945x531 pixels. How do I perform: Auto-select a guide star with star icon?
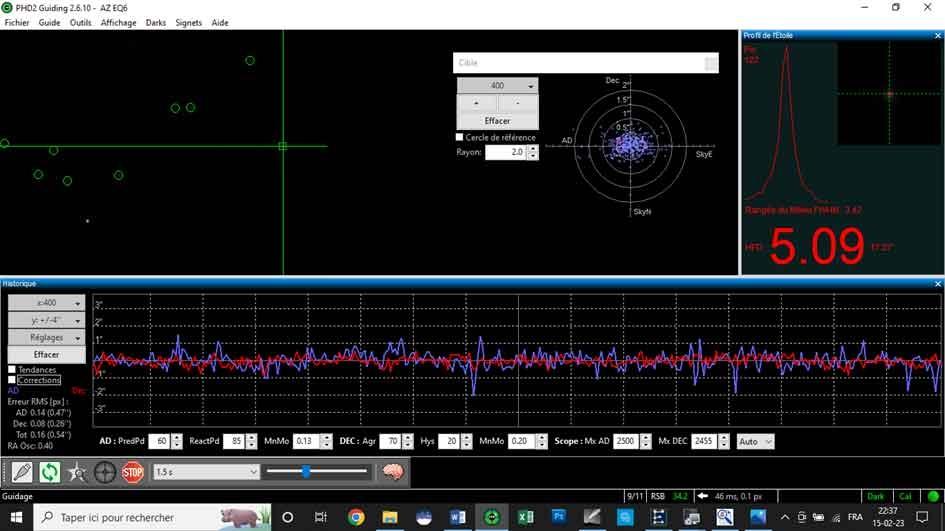[x=77, y=472]
